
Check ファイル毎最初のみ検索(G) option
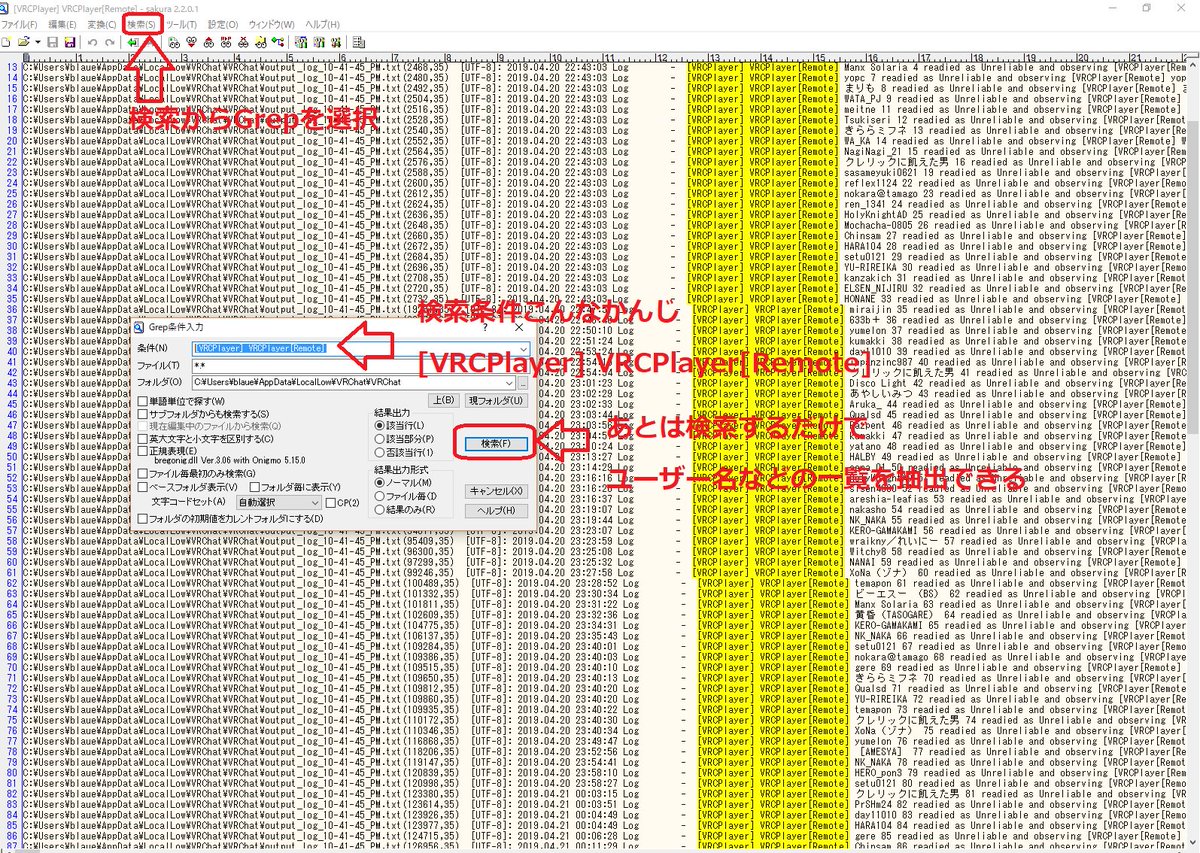[x=141, y=473]
